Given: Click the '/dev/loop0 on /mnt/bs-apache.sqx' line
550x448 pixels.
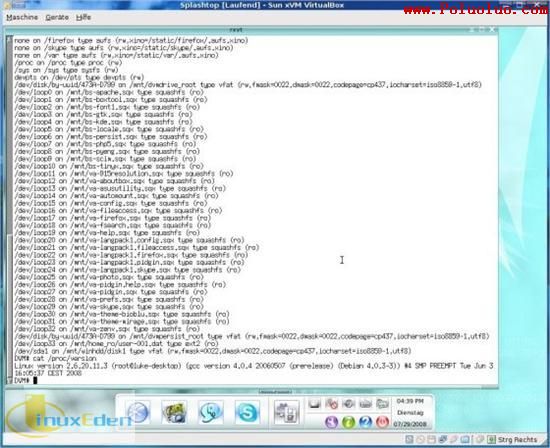Looking at the screenshot, I should [109, 92].
